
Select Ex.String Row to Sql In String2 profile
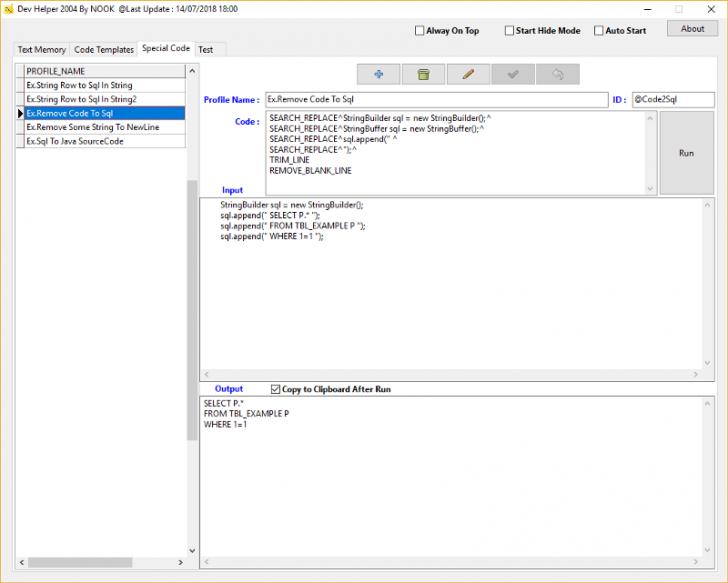105,99
